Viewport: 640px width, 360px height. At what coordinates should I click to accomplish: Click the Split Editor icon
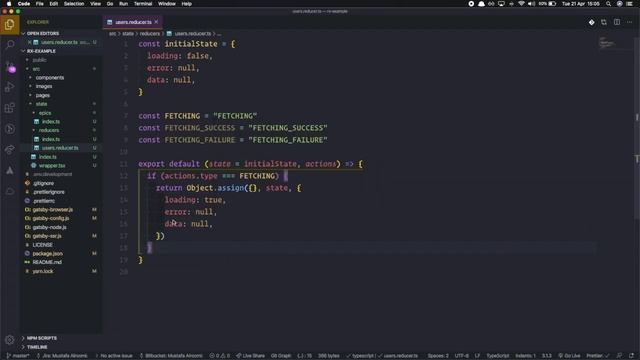pos(617,22)
